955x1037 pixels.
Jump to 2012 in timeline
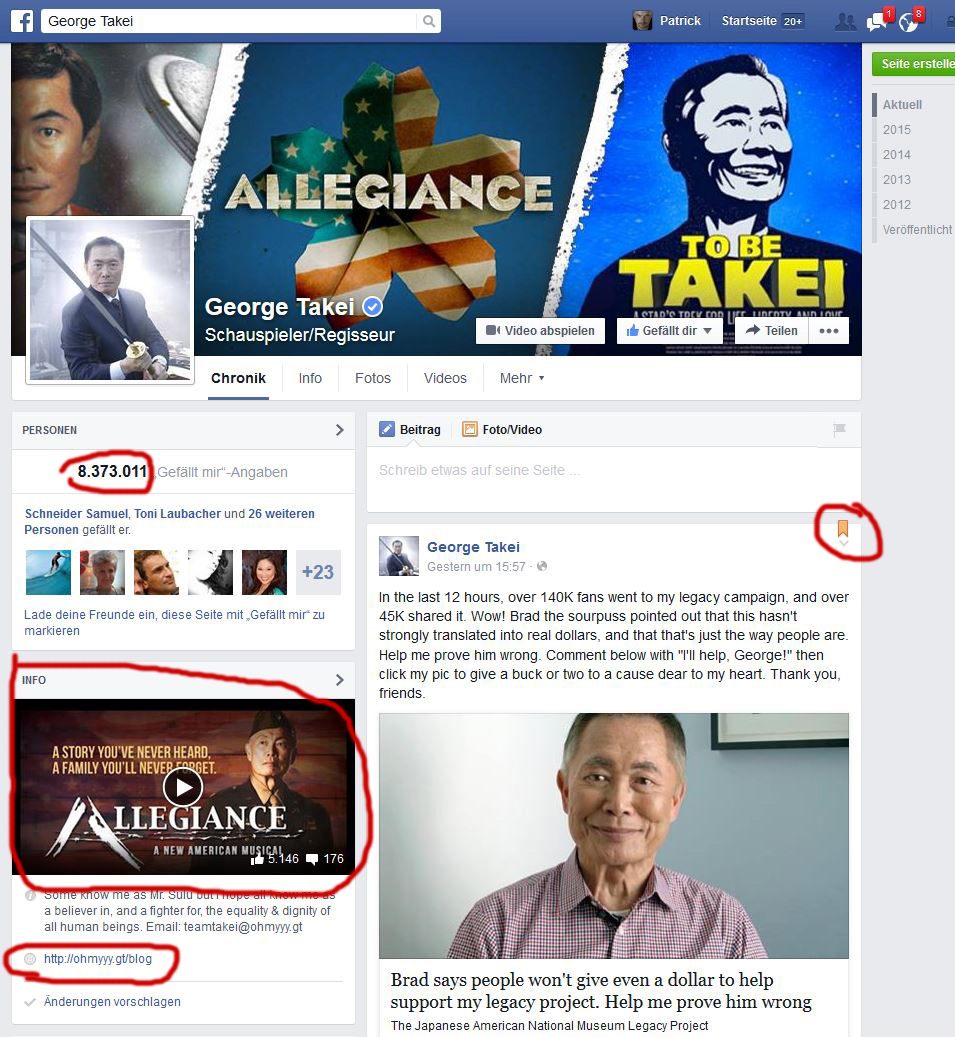tap(897, 205)
